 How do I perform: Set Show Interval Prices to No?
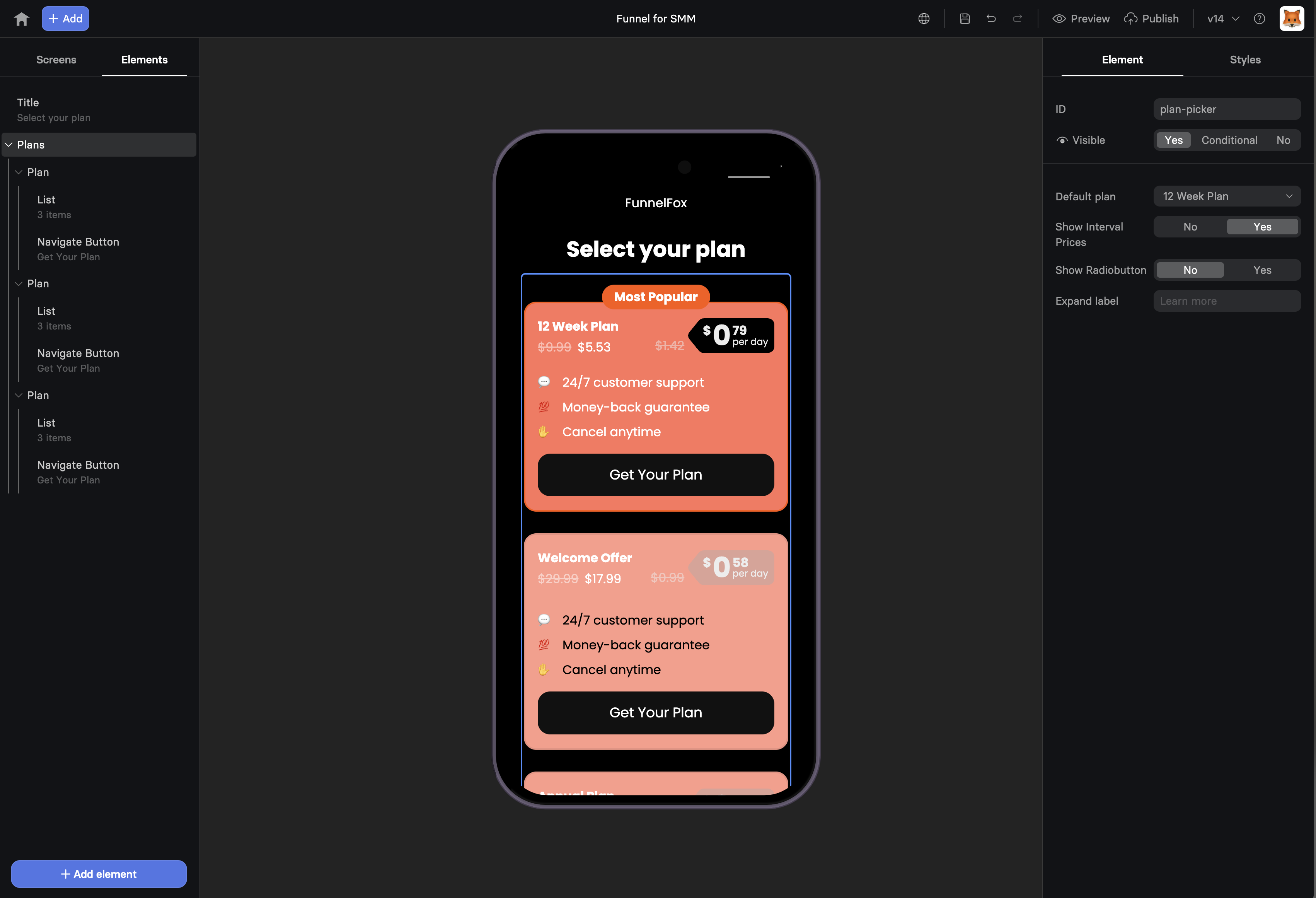1190,227
